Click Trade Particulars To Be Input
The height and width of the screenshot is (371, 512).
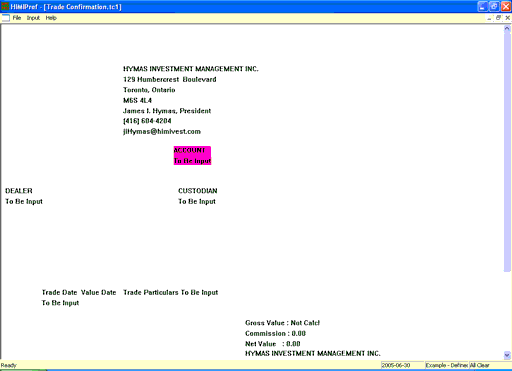click(x=171, y=293)
